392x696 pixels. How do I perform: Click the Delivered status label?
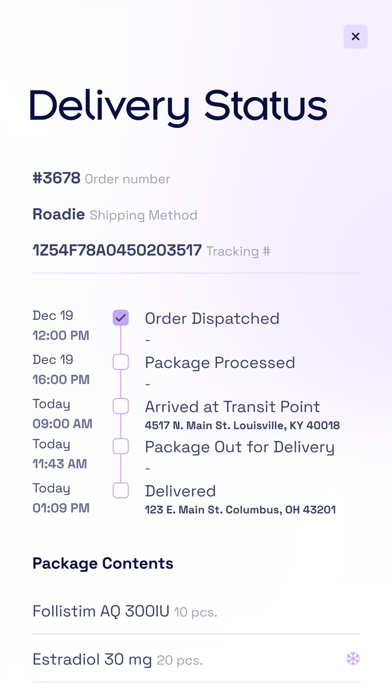(180, 491)
